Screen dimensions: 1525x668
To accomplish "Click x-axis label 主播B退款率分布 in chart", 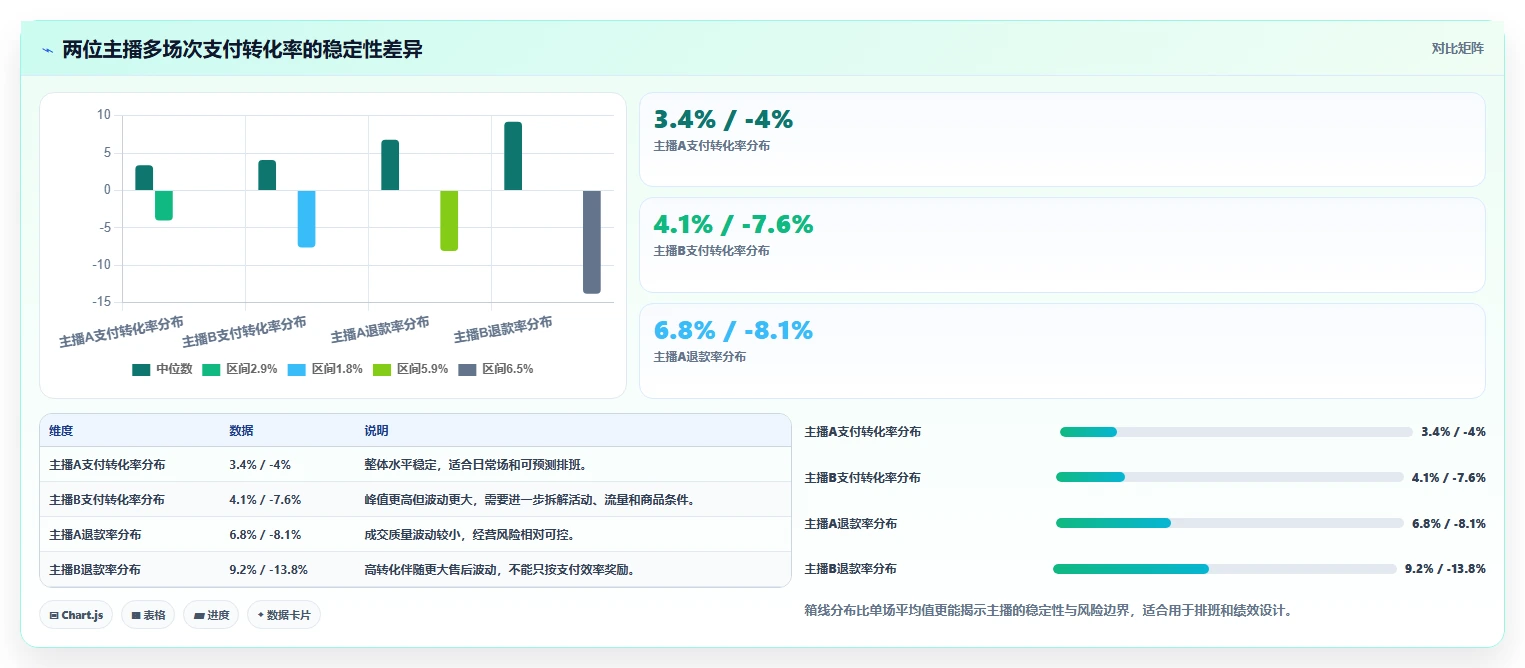I will [503, 330].
